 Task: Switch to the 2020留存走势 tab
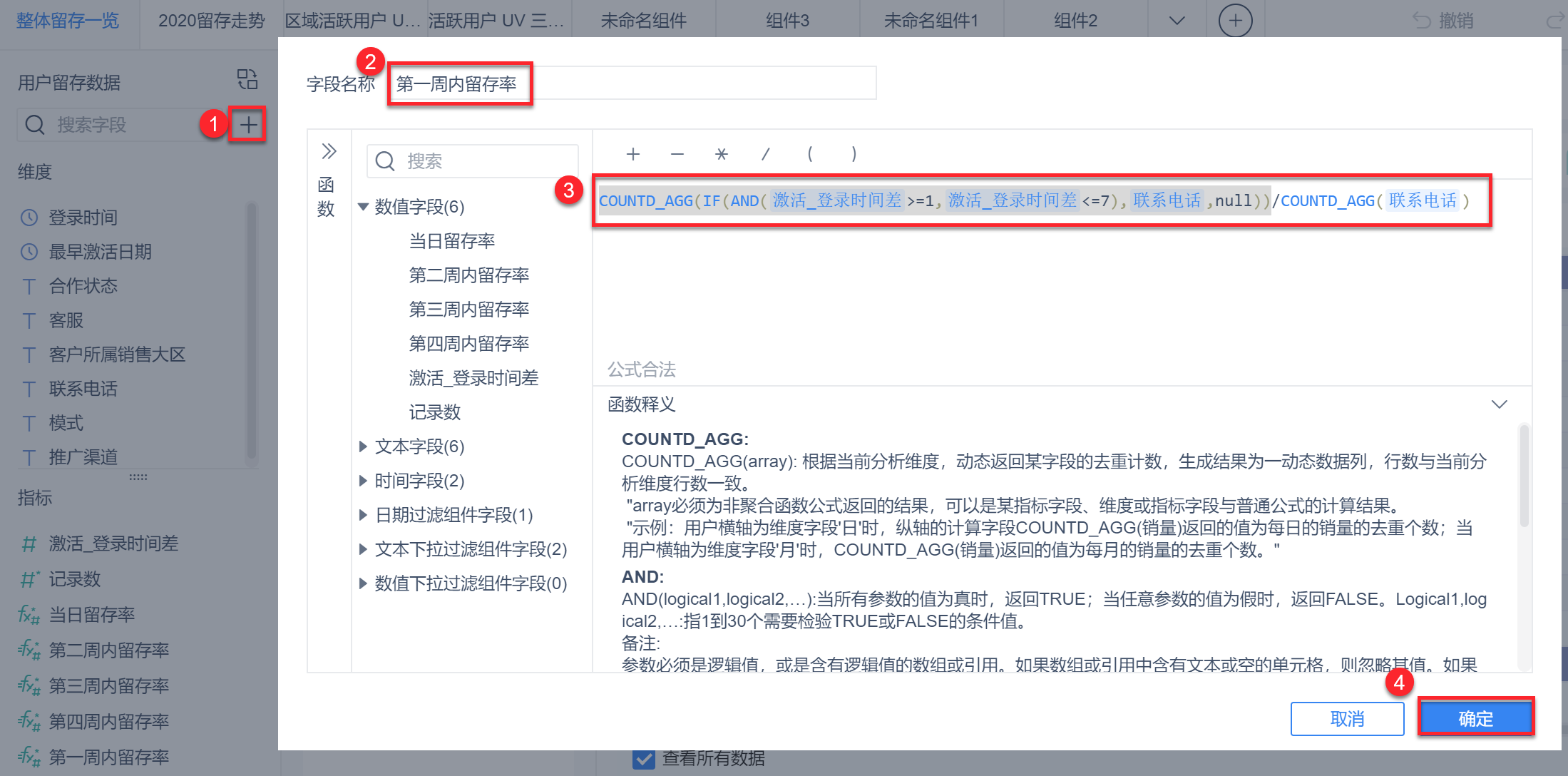(x=211, y=20)
